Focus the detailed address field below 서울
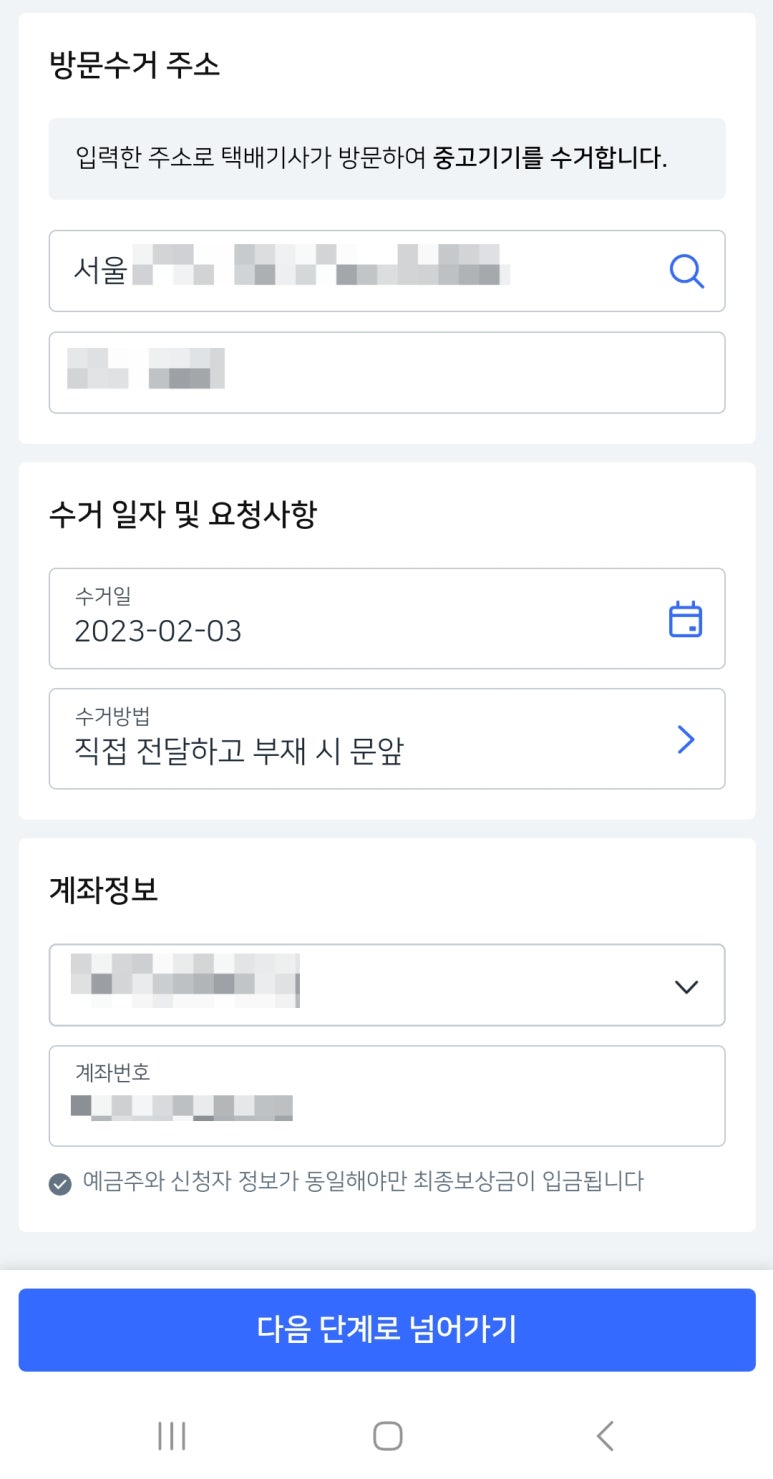773x1479 pixels. click(386, 372)
